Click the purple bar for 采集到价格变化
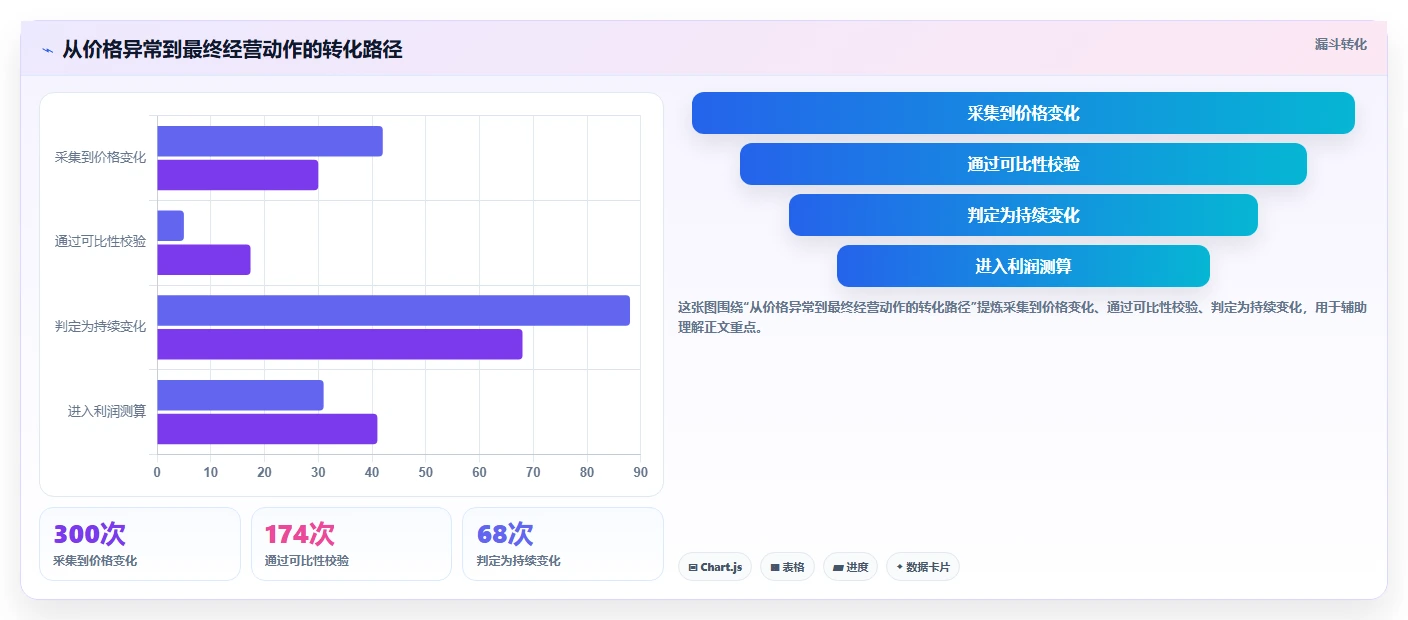 238,175
